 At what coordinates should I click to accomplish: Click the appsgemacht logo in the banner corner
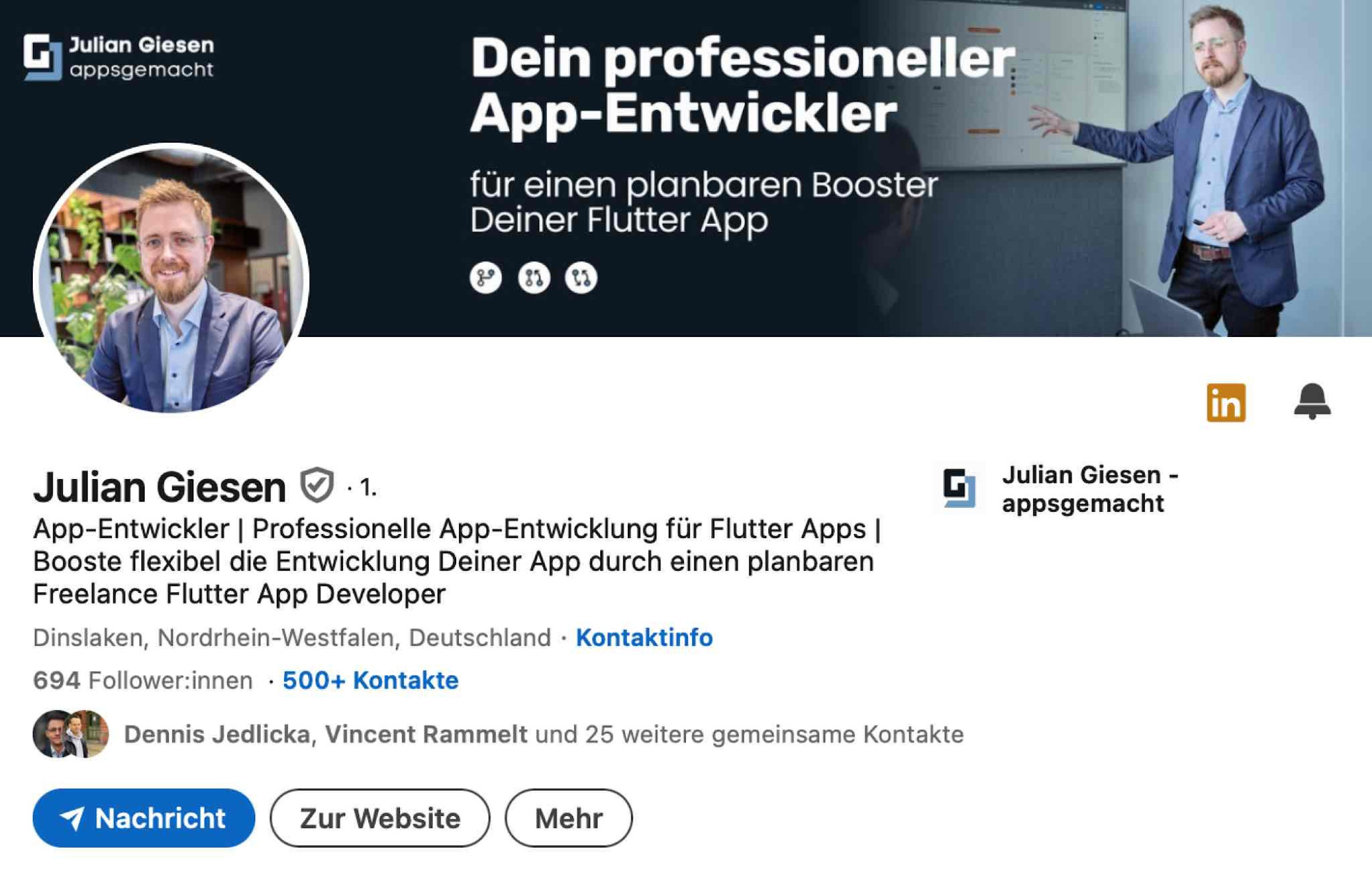(x=119, y=57)
